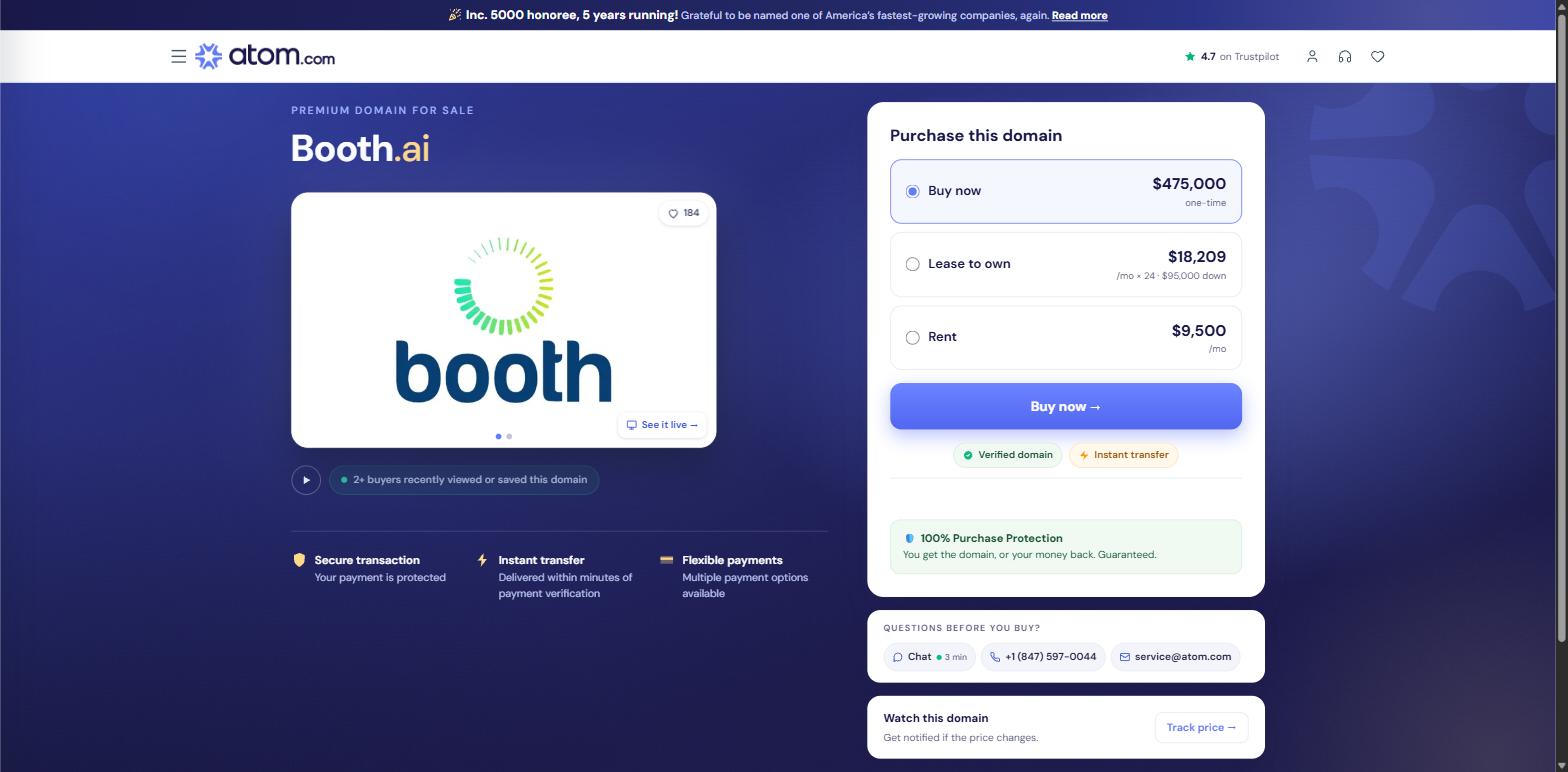This screenshot has height=772, width=1568.
Task: Like the domain via heart 184 badge
Action: pos(684,213)
